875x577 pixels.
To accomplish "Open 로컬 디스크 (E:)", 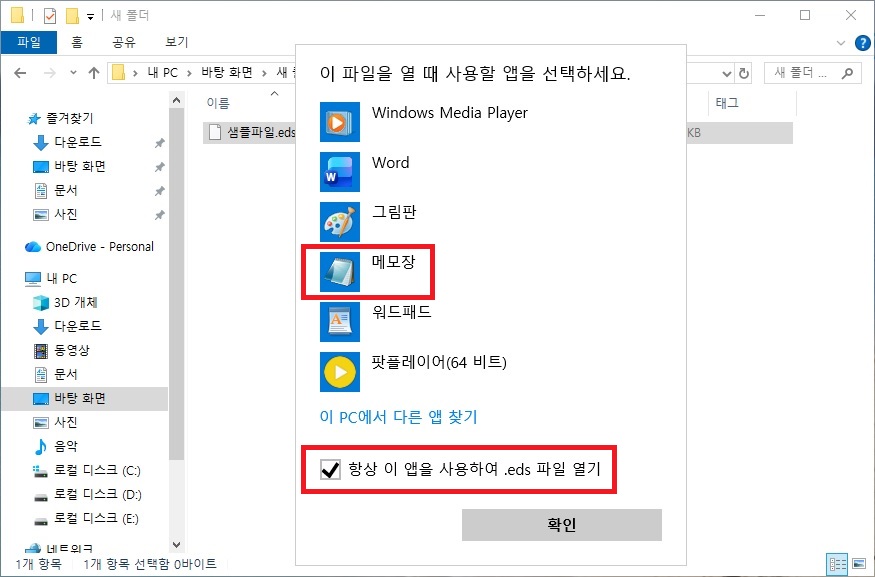I will [96, 519].
